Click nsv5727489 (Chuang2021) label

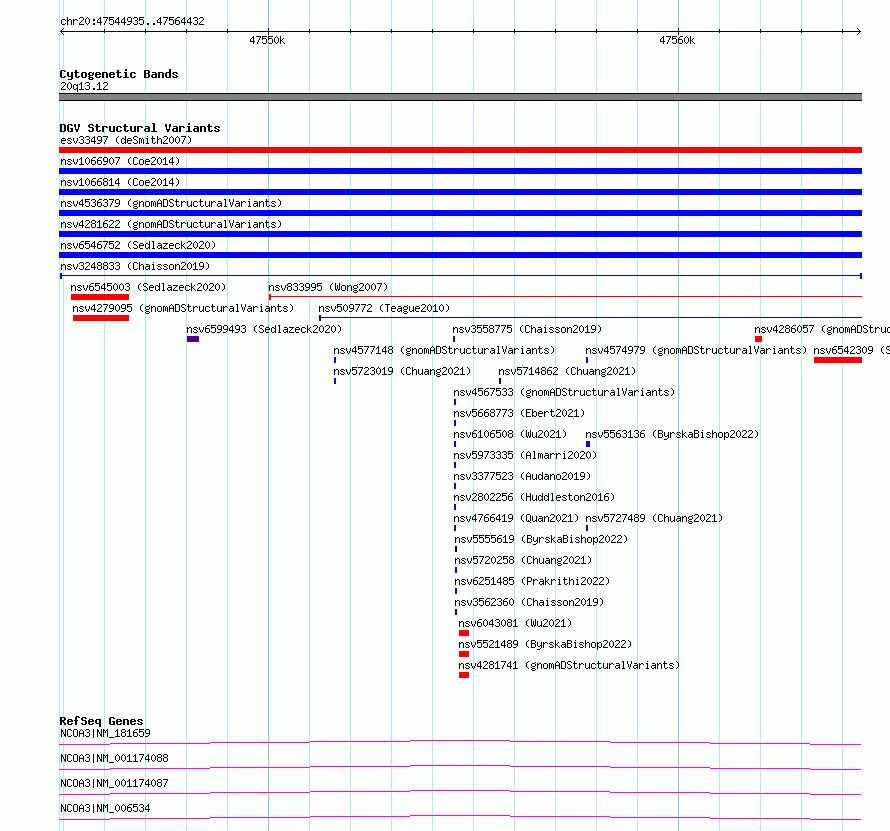click(654, 518)
